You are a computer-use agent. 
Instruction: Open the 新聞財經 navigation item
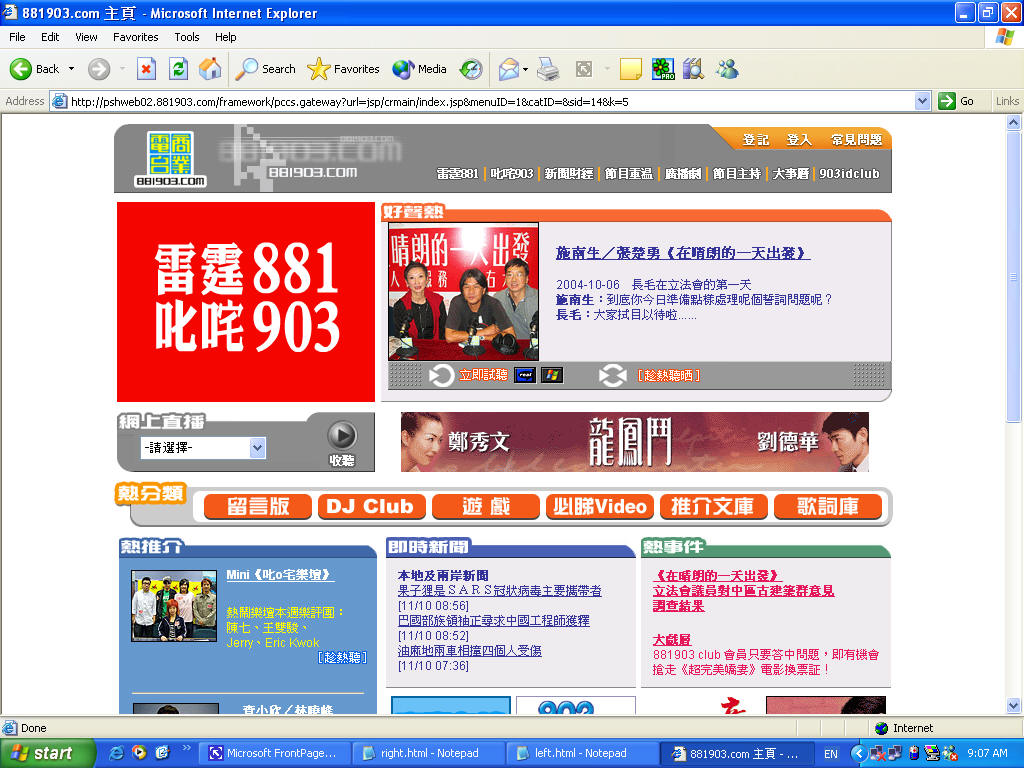(x=569, y=174)
